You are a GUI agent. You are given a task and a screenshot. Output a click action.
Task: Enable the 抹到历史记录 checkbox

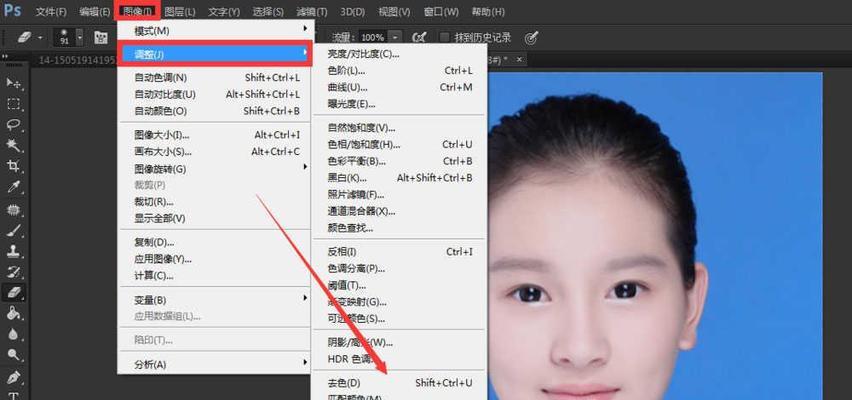[444, 38]
